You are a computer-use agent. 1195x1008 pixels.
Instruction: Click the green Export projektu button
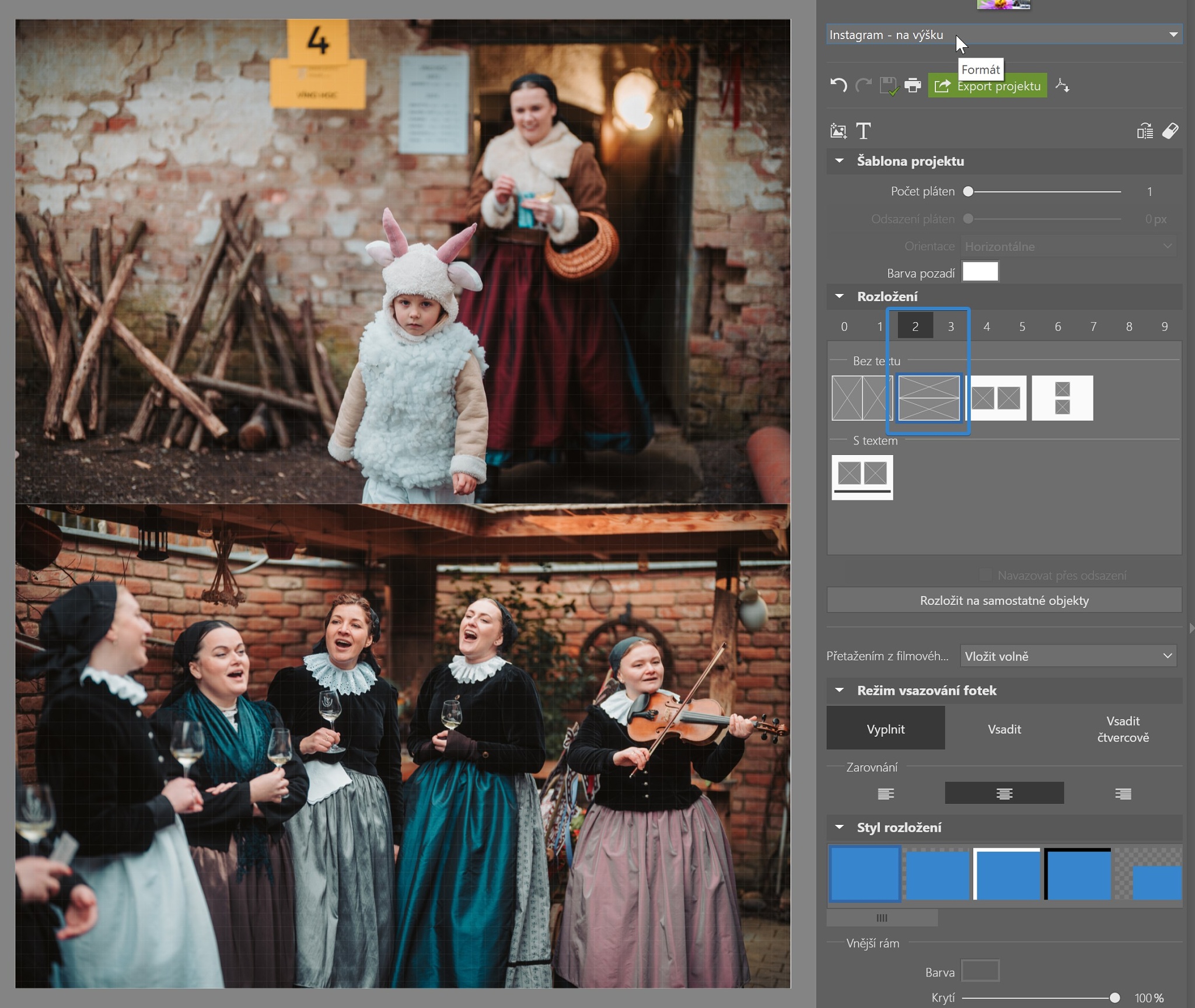pyautogui.click(x=986, y=85)
